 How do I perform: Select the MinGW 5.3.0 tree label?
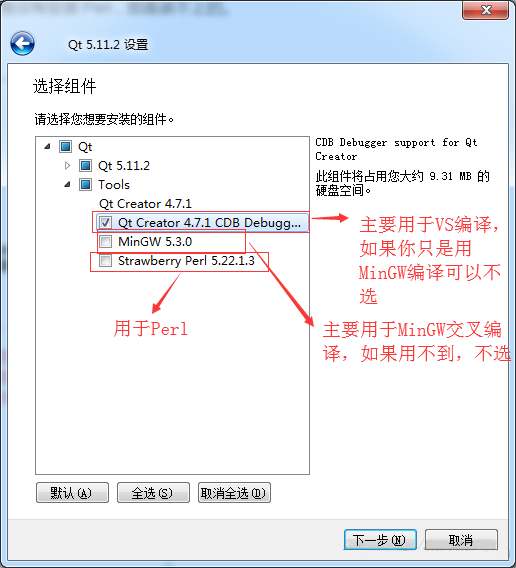click(155, 242)
